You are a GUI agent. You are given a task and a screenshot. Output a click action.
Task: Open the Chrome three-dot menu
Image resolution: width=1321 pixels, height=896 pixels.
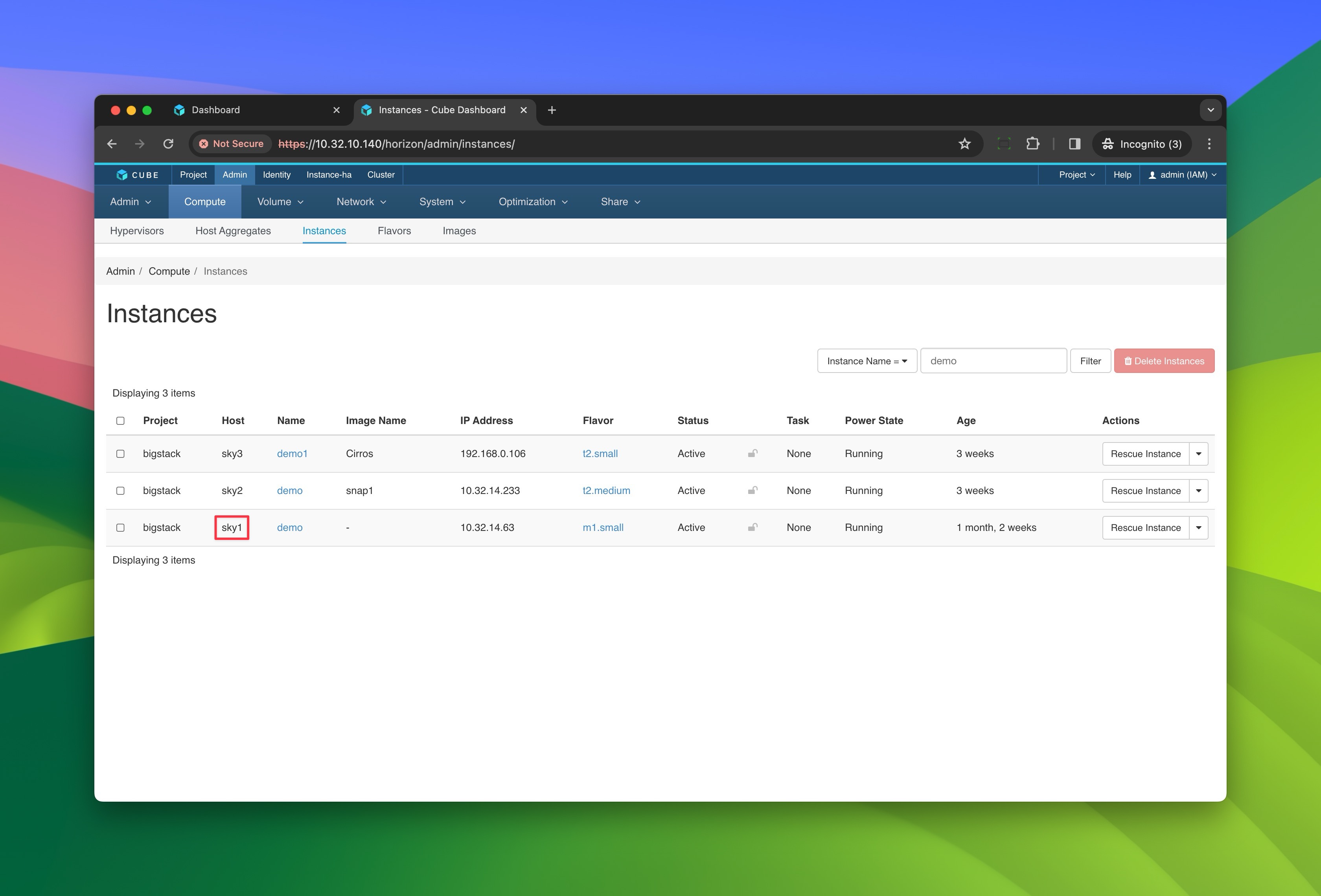1209,144
